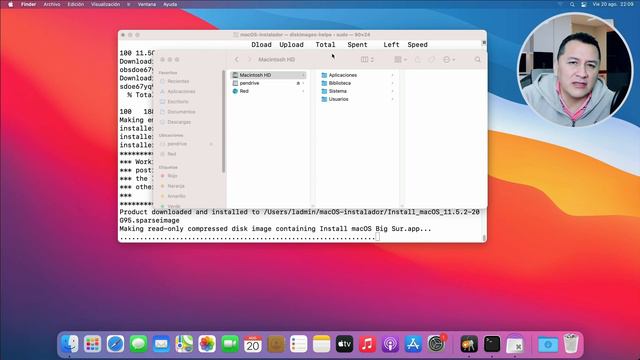
Task: Open the Finder column view switcher
Action: pos(367,60)
